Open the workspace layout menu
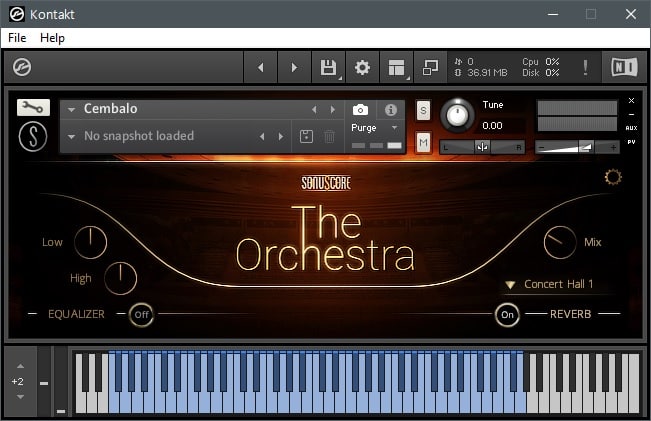 (x=396, y=67)
